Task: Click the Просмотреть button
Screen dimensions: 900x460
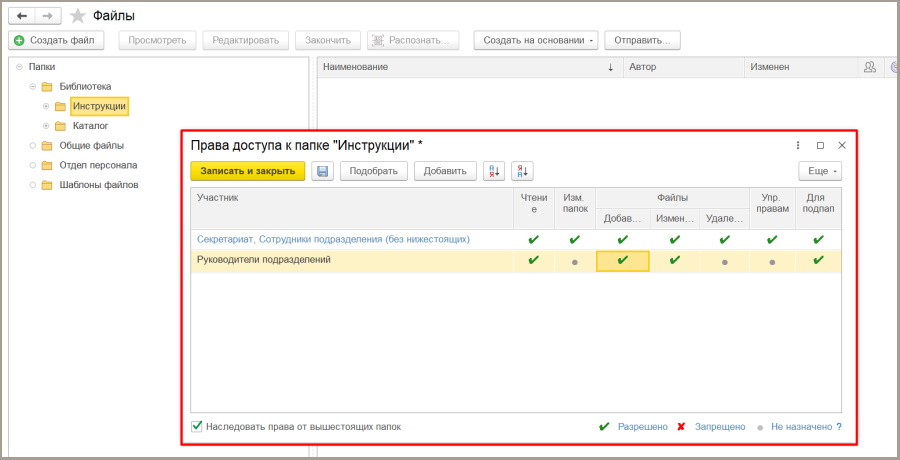Action: click(157, 40)
